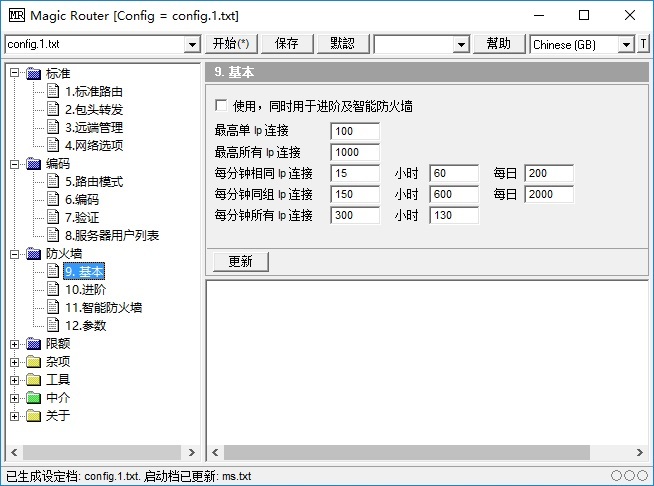Click the 每日 field showing 200
This screenshot has width=654, height=486.
point(549,173)
